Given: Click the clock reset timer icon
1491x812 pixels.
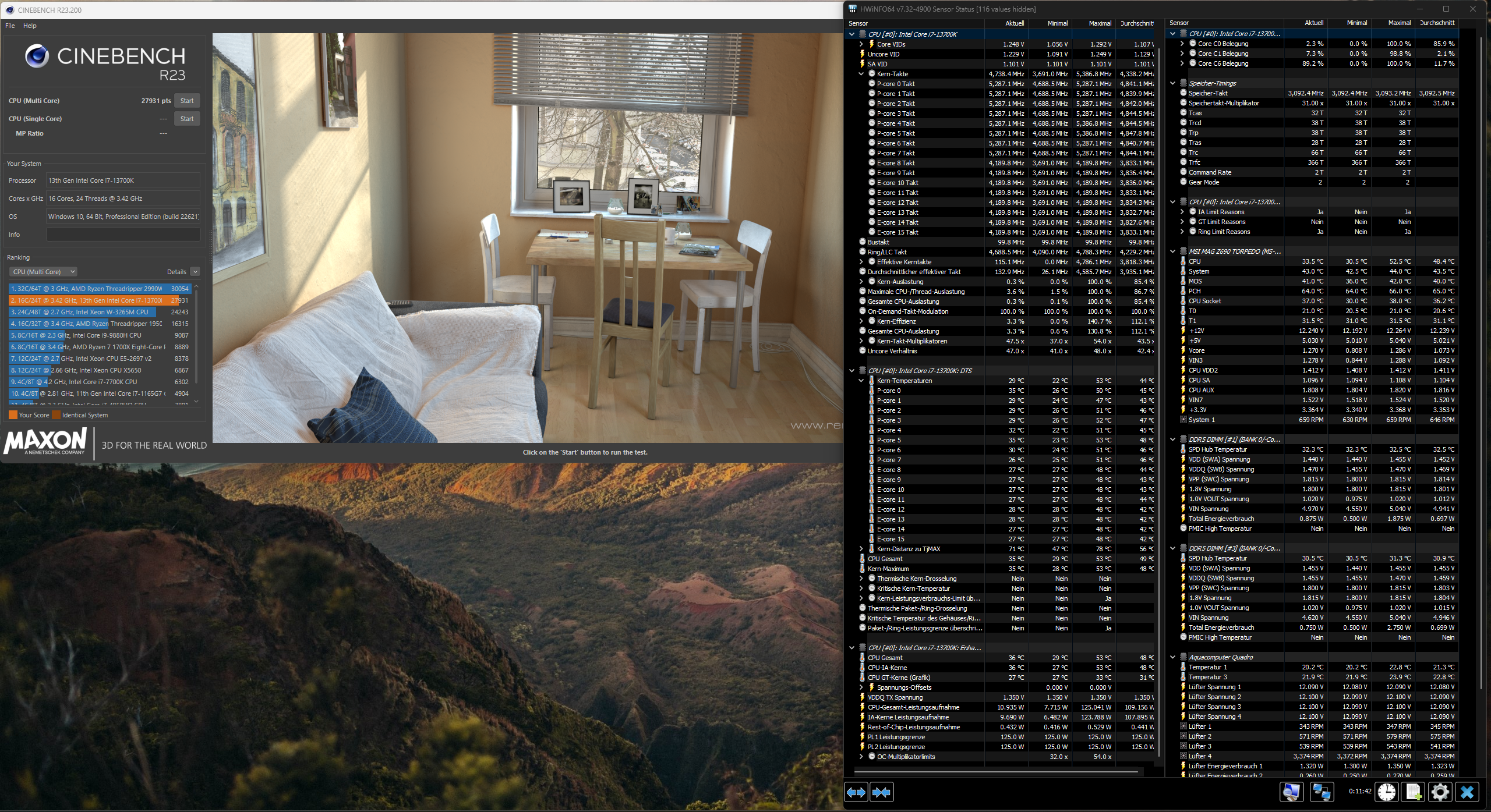Looking at the screenshot, I should pyautogui.click(x=1387, y=792).
